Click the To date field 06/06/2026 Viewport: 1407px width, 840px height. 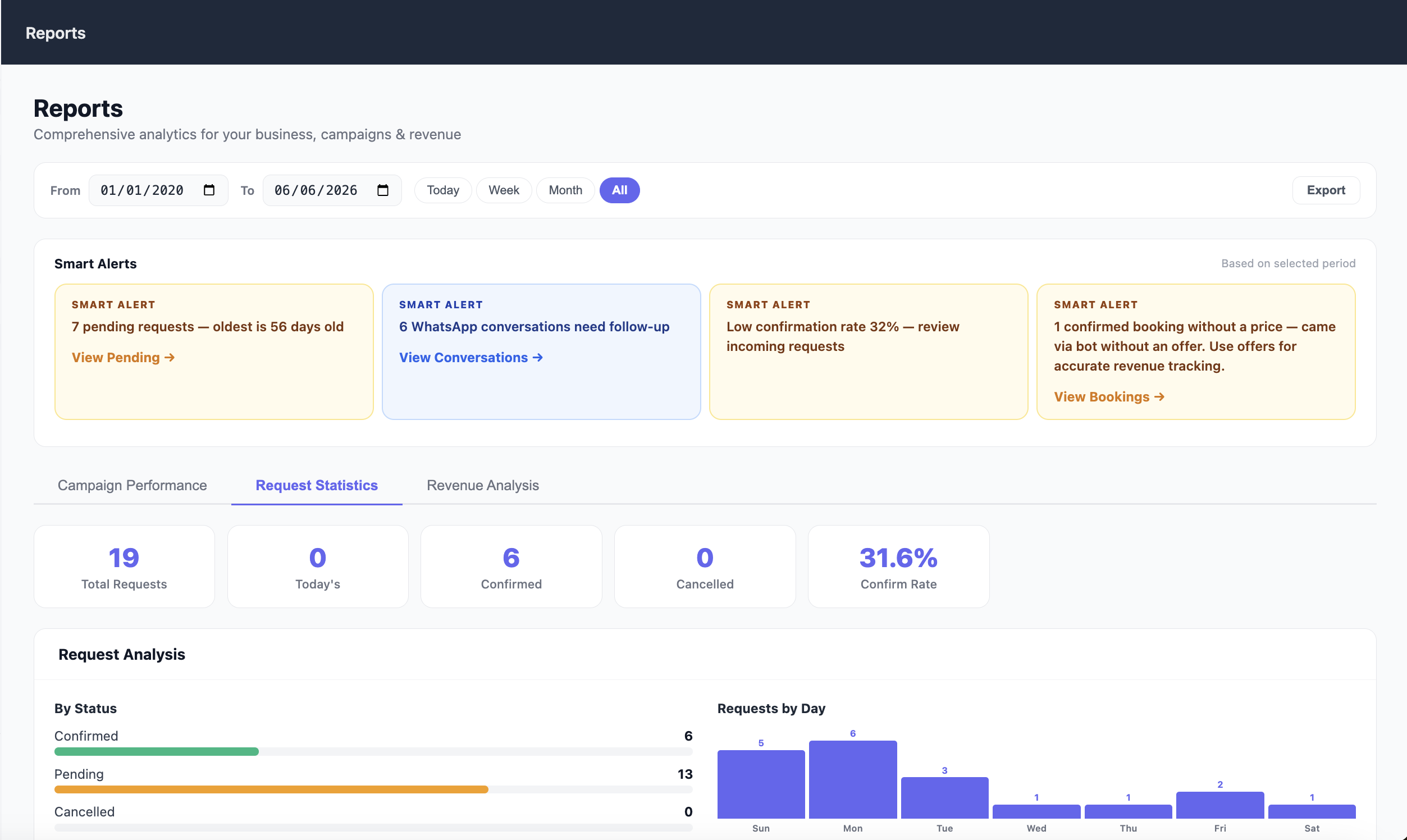coord(332,190)
